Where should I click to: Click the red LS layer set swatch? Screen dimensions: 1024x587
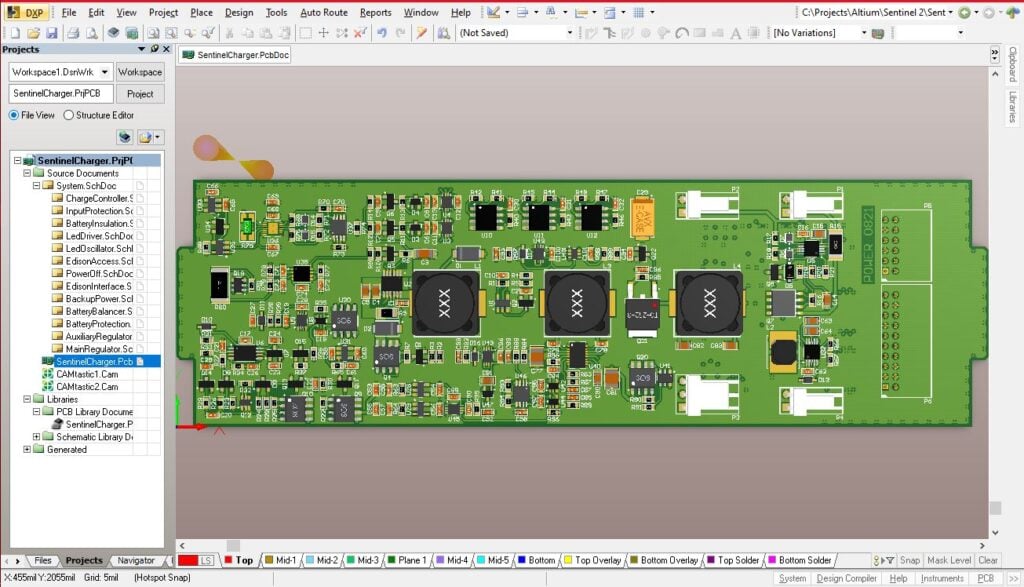[188, 560]
